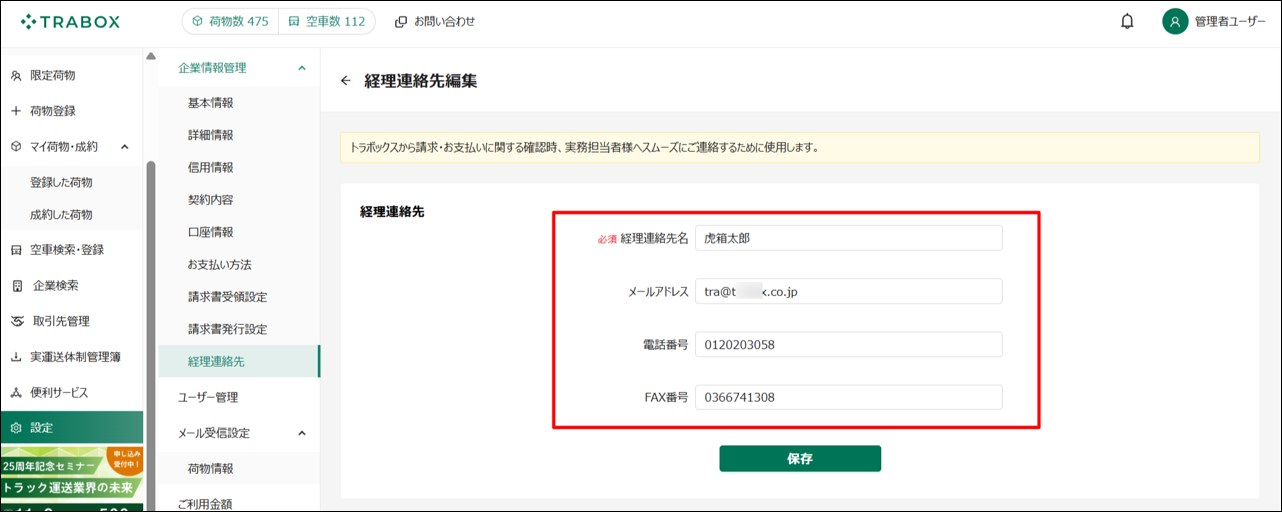
Task: Collapse the メール受信設定 chevron
Action: point(301,433)
